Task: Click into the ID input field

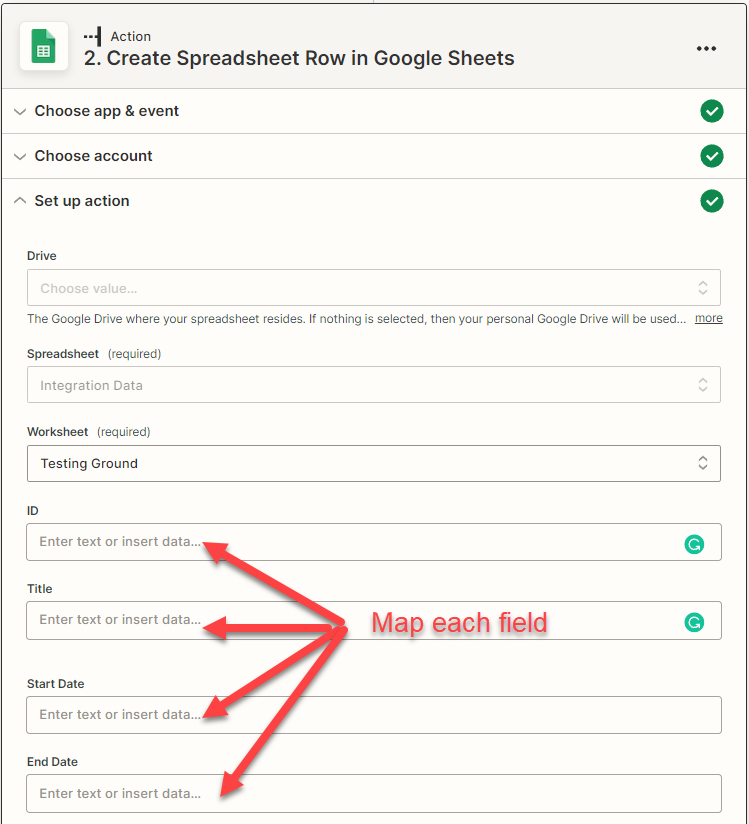Action: tap(374, 542)
